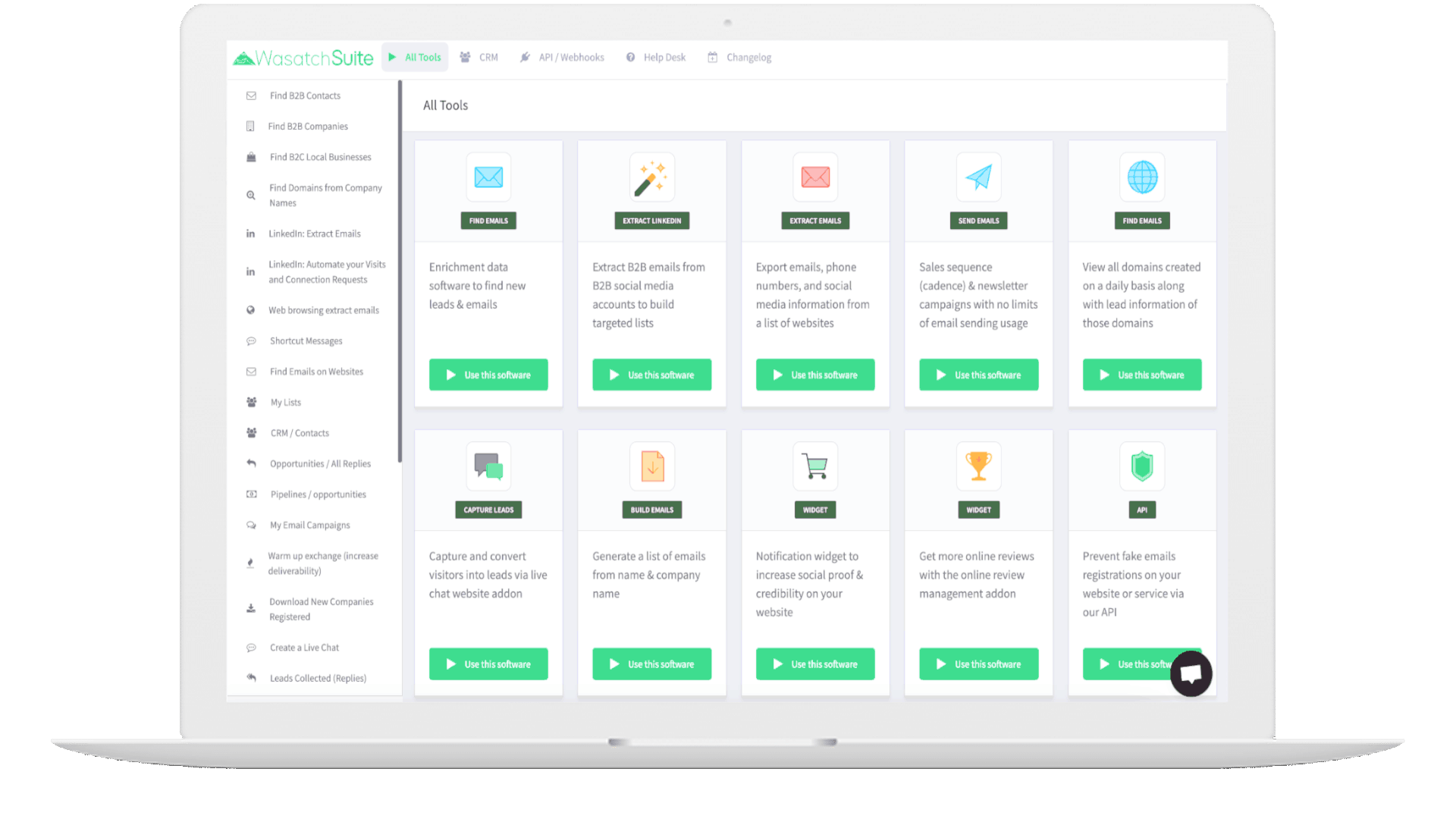Click chat bubbles icon beside My Email Campaigns
Image resolution: width=1456 pixels, height=819 pixels.
pyautogui.click(x=251, y=525)
